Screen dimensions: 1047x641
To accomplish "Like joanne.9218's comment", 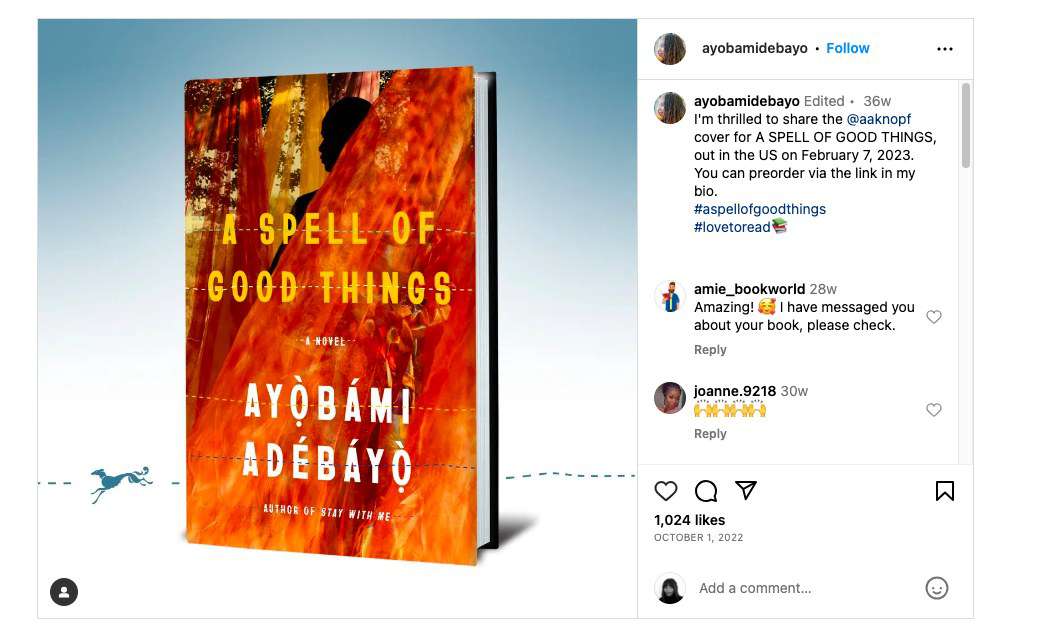I will [x=934, y=410].
